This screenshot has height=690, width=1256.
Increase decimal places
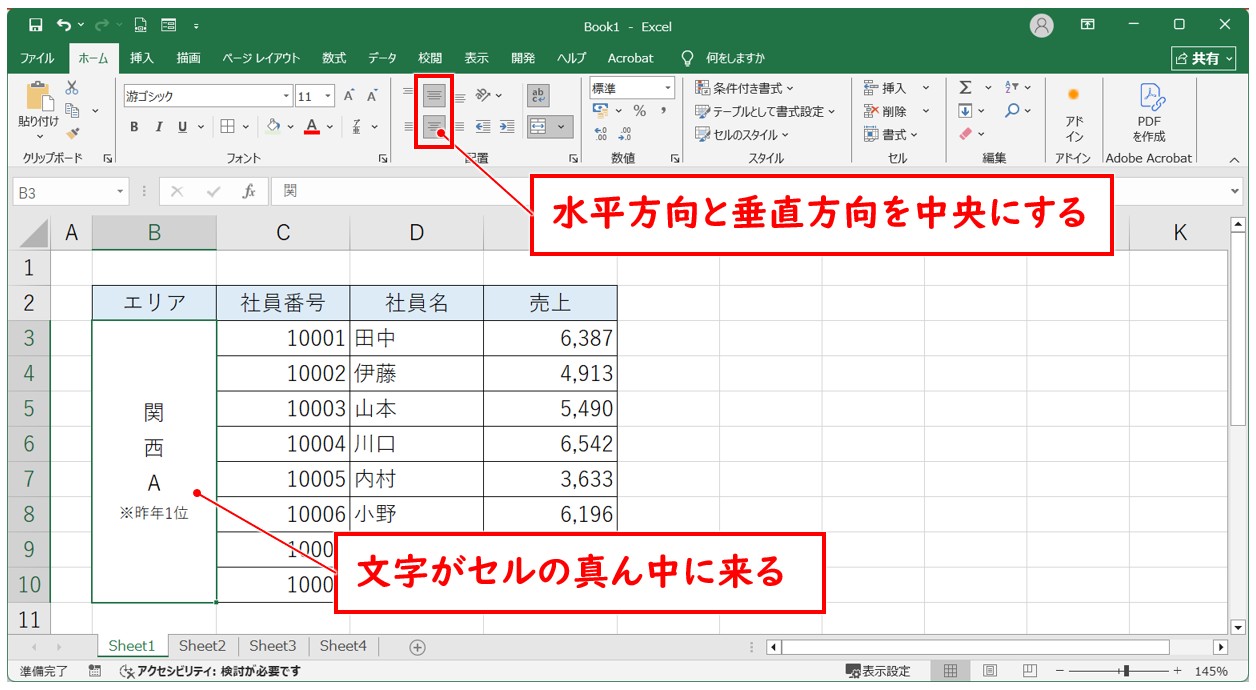click(601, 134)
